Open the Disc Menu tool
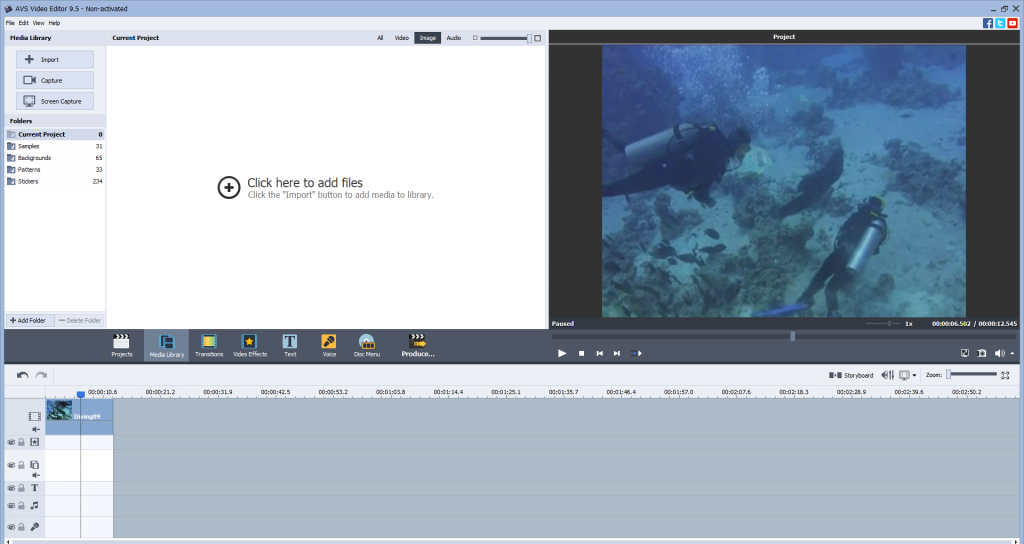The image size is (1024, 544). click(366, 345)
